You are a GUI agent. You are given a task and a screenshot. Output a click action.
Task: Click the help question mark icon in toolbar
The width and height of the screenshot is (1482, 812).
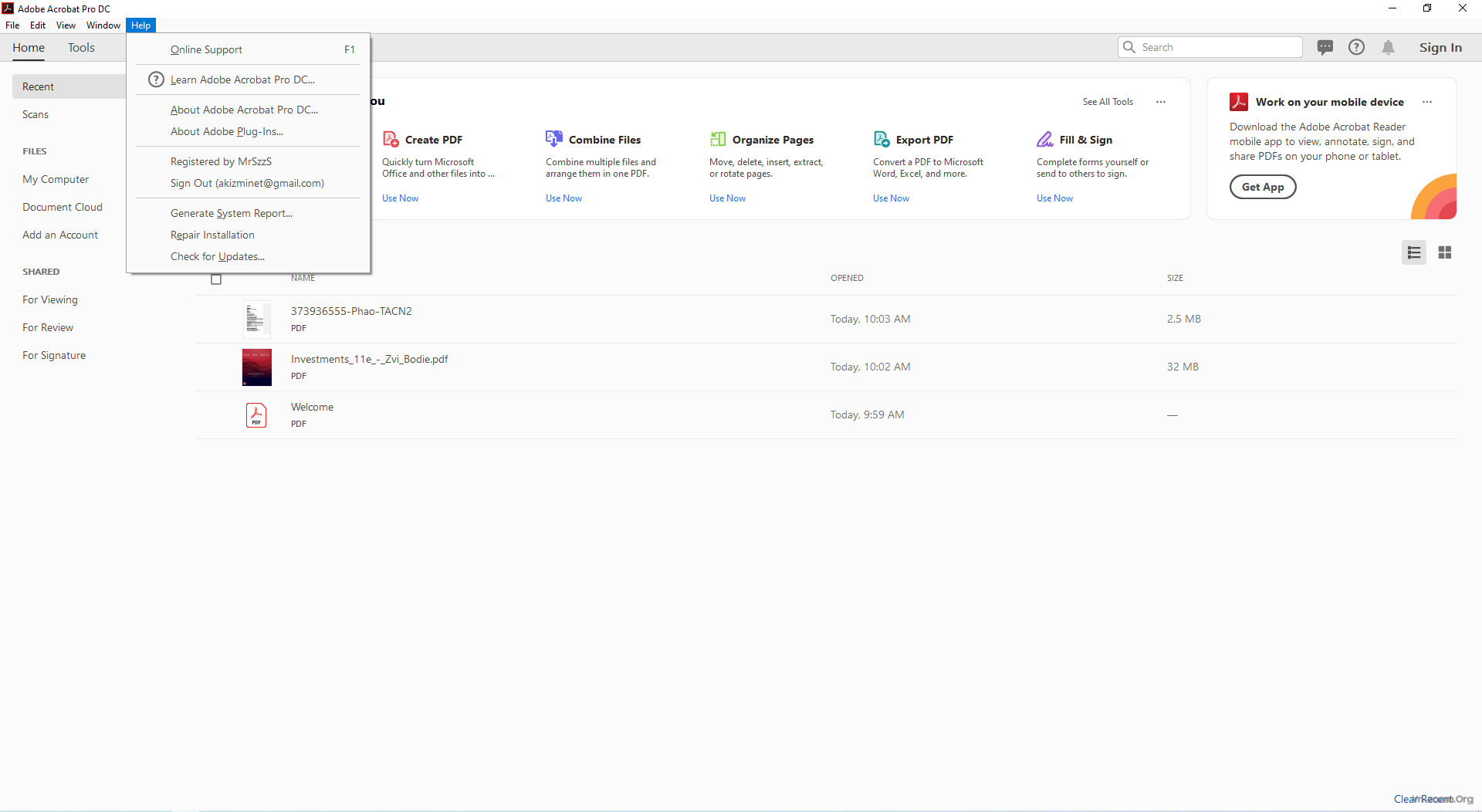tap(1356, 47)
